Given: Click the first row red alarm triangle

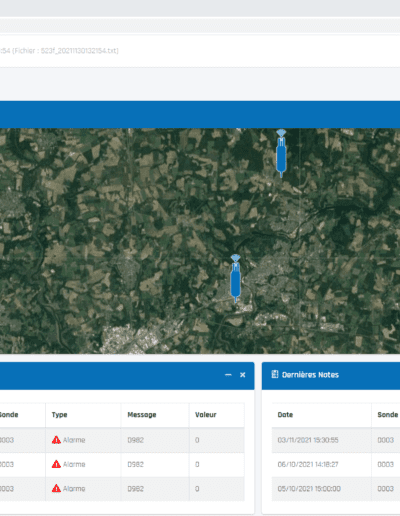Looking at the screenshot, I should (x=56, y=440).
